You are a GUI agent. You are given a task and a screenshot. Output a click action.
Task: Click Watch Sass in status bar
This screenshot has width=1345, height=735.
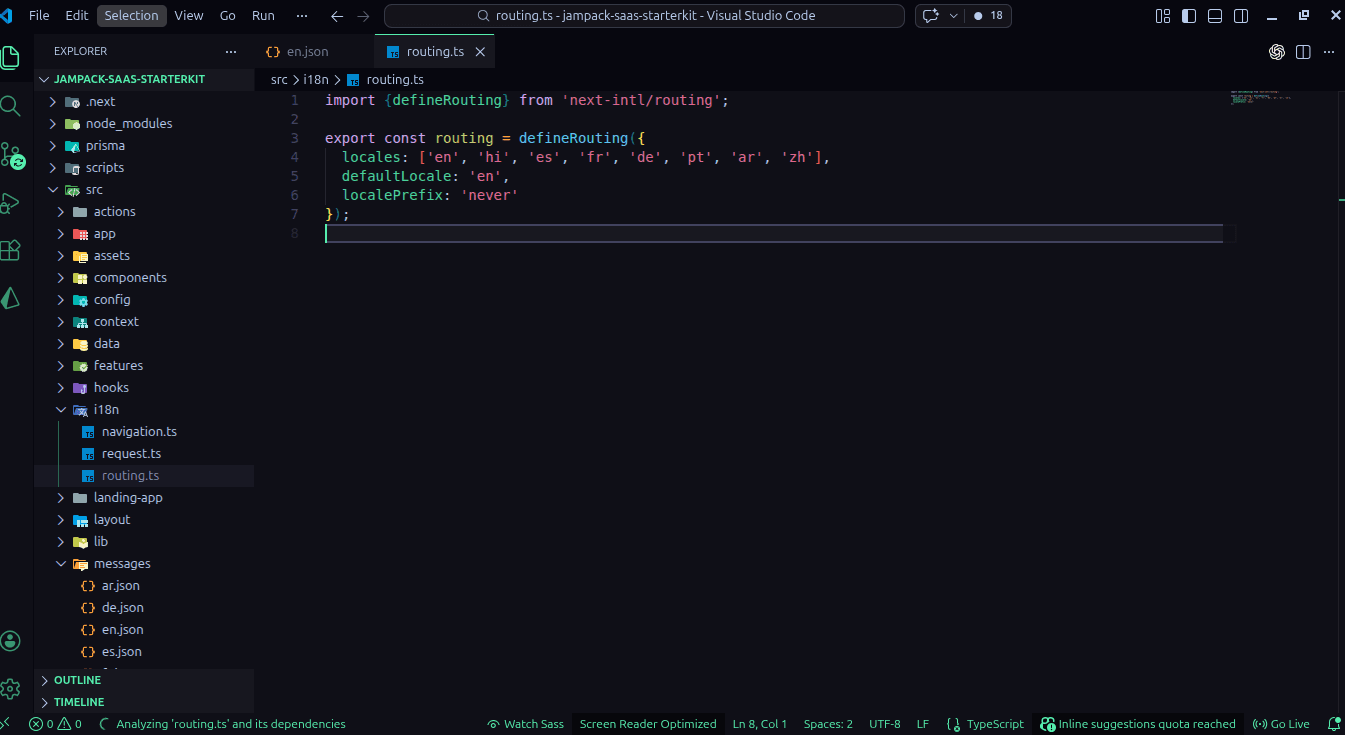526,724
